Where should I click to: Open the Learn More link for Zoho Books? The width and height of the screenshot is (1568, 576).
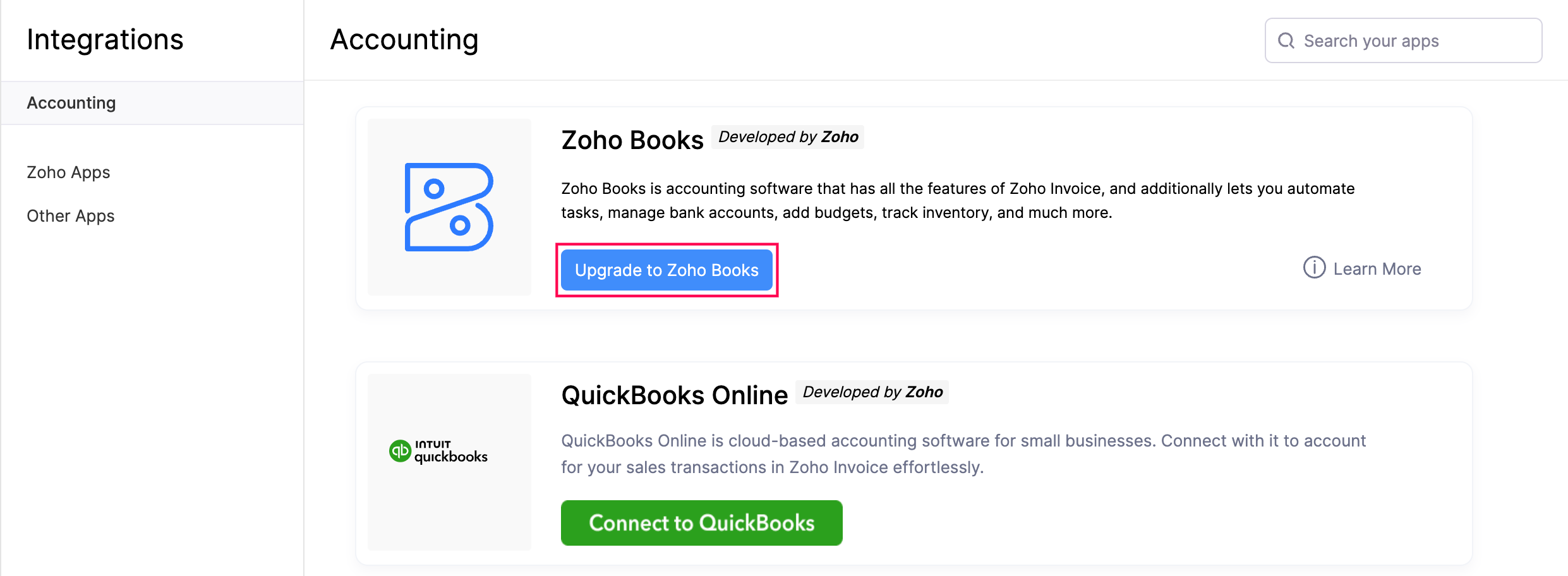click(x=1377, y=268)
